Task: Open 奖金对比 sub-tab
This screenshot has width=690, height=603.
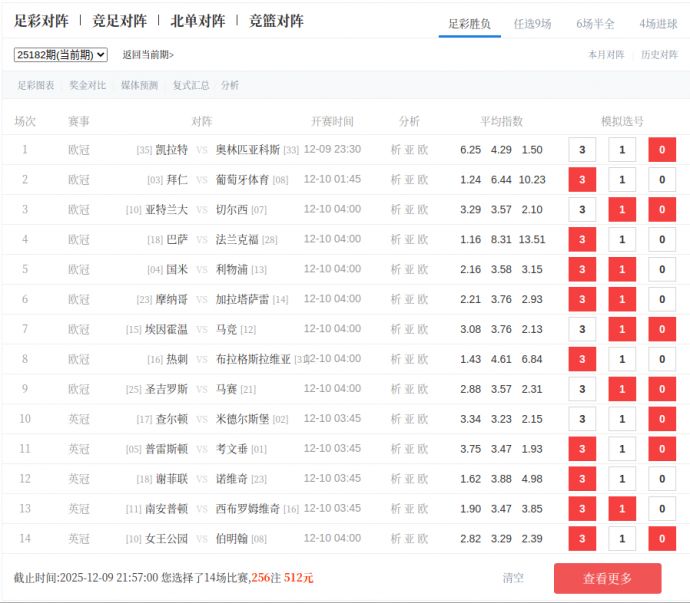Action: [x=87, y=86]
